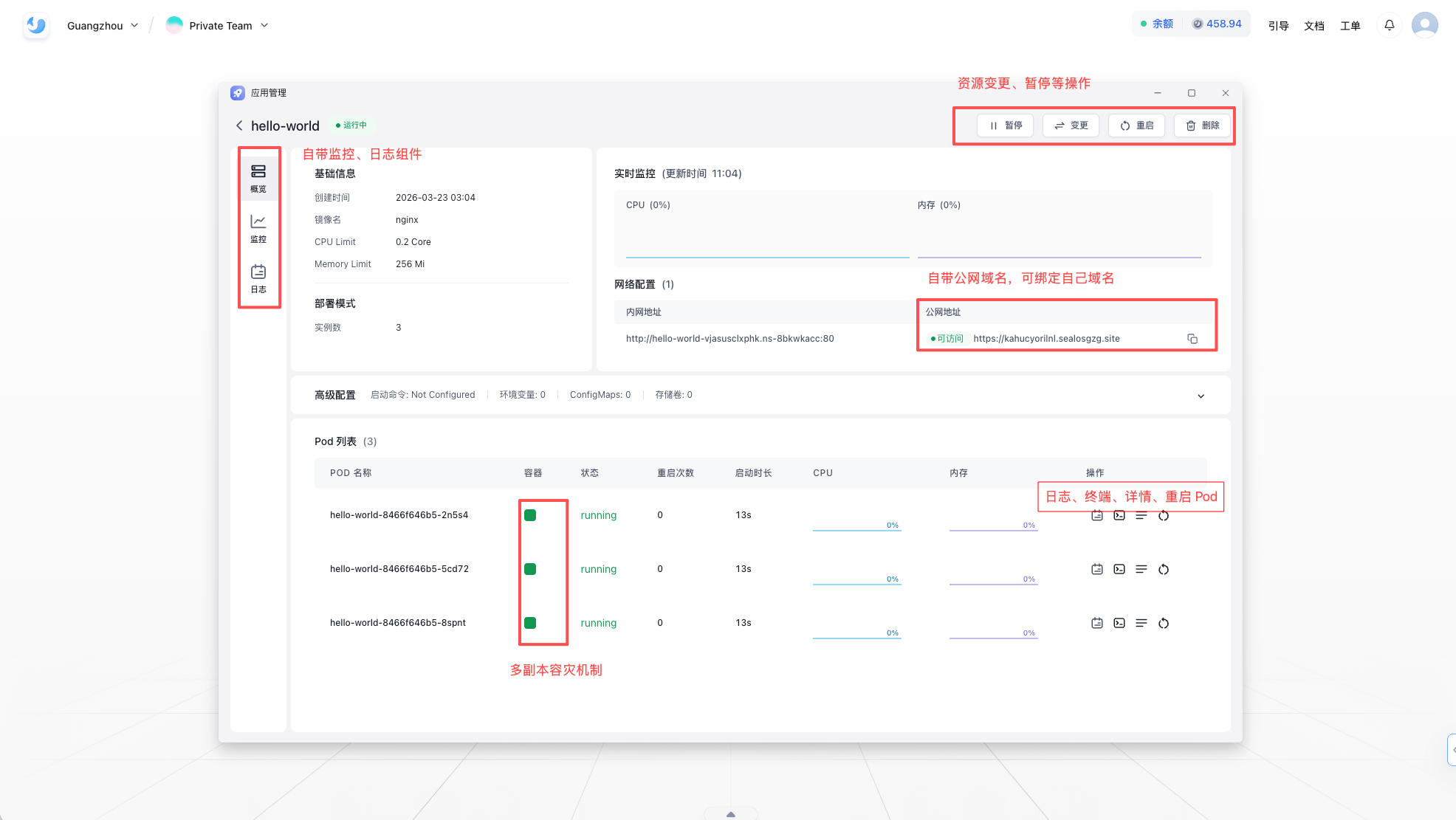Delete the app with 删除 button
Screen dimensions: 1456x820
click(1203, 125)
